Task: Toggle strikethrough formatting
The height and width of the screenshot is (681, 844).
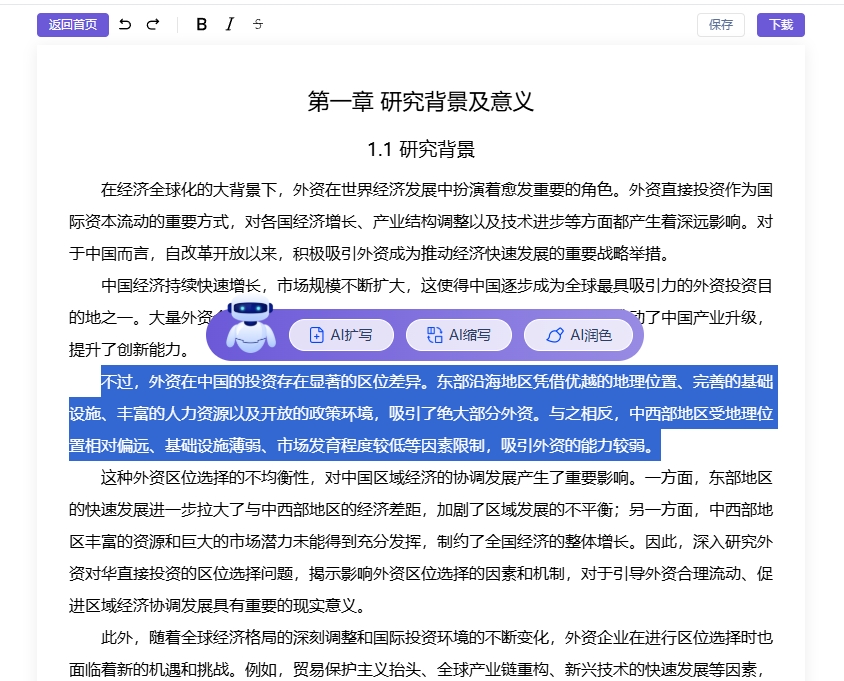Action: [x=258, y=24]
